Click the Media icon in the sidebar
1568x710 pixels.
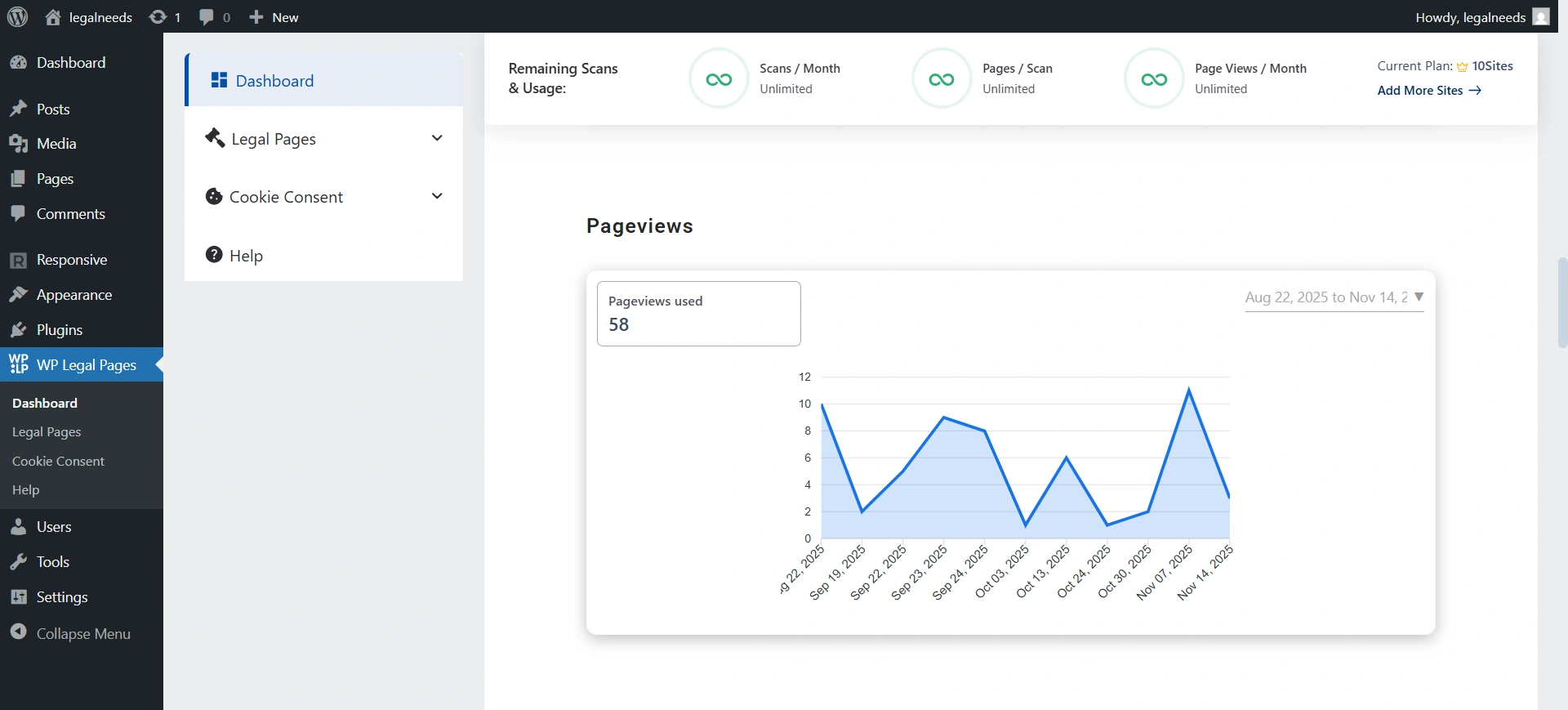click(x=19, y=144)
